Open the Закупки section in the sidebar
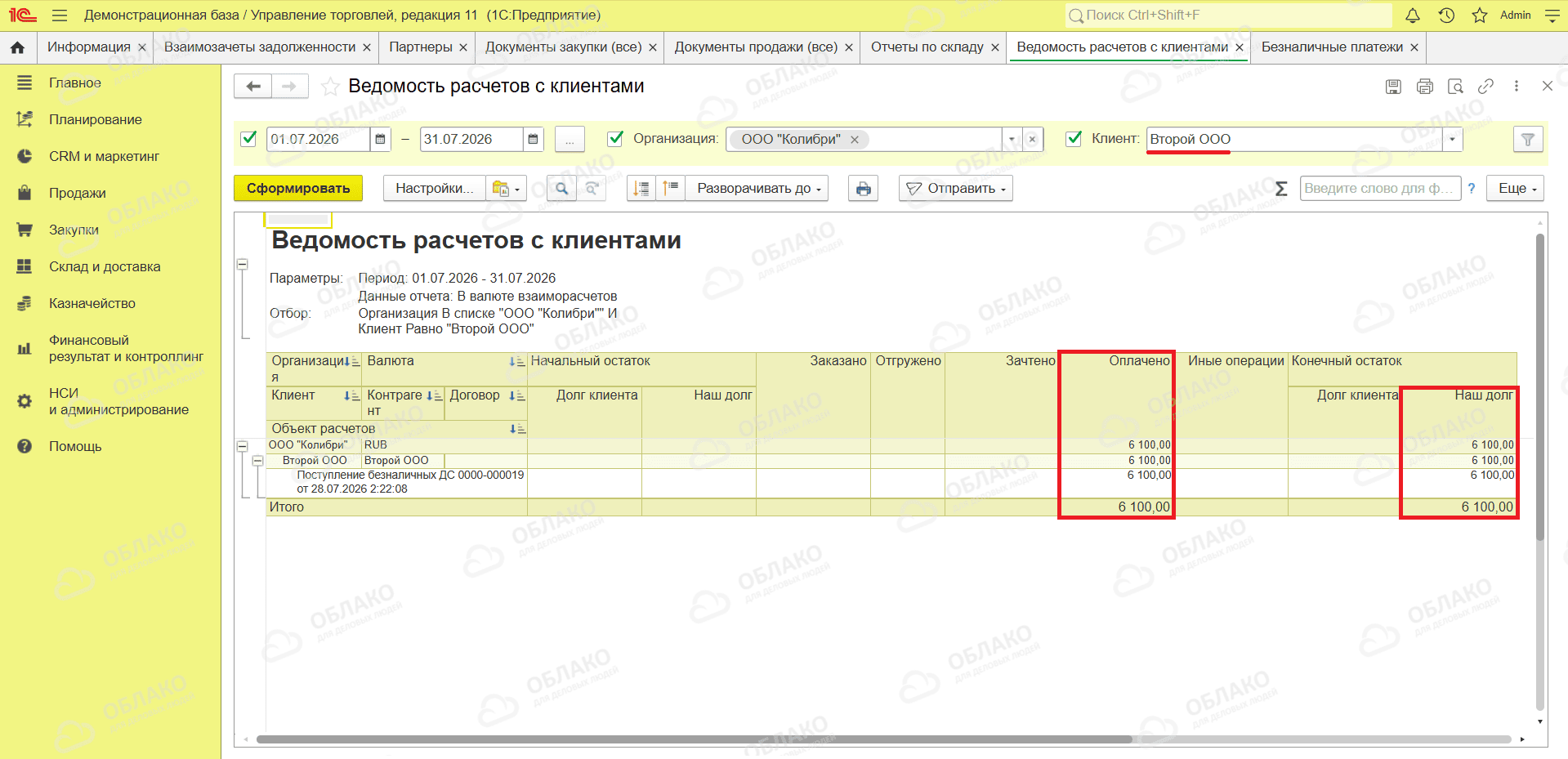Viewport: 1568px width, 759px height. tap(74, 230)
